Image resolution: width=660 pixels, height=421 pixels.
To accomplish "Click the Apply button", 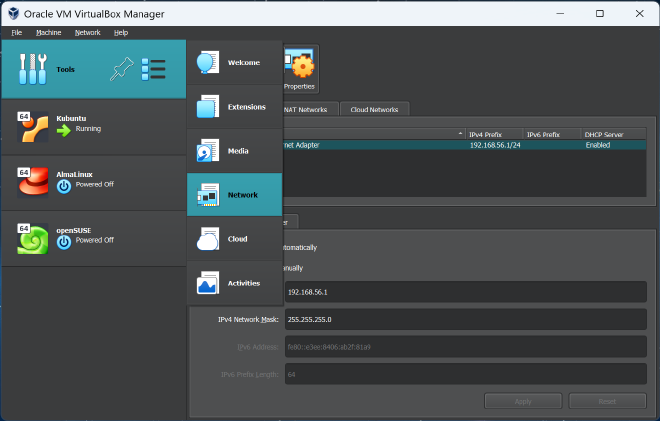I will 523,401.
